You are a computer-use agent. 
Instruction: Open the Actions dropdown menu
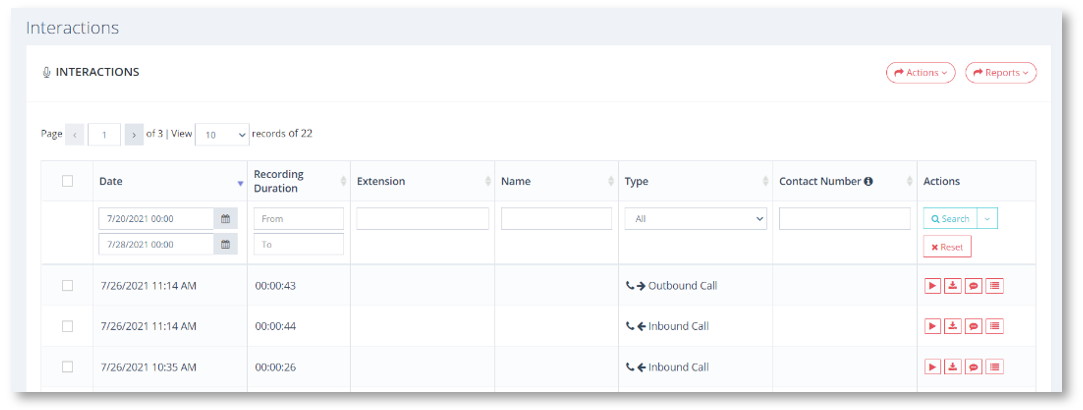(921, 72)
